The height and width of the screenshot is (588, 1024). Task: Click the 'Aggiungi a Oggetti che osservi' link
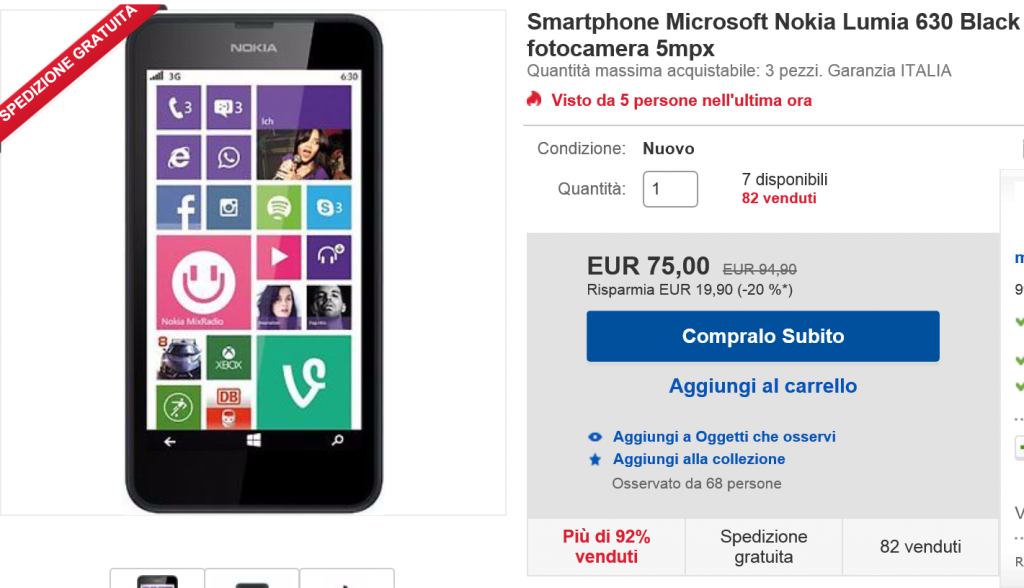click(x=725, y=436)
